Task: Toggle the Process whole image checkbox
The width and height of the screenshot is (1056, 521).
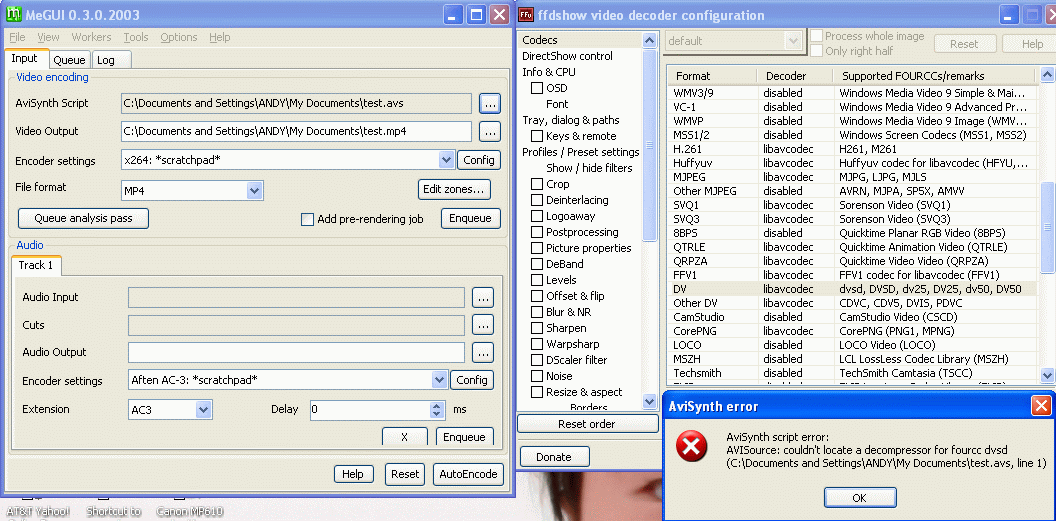Action: [816, 36]
